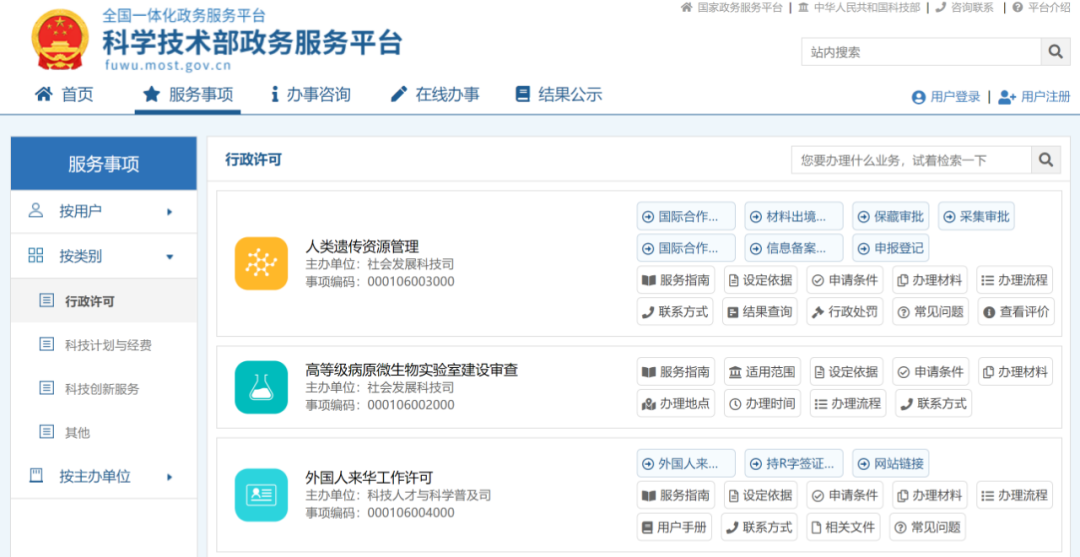Open the 结果公示 navigation tab
The image size is (1080, 557).
point(559,95)
